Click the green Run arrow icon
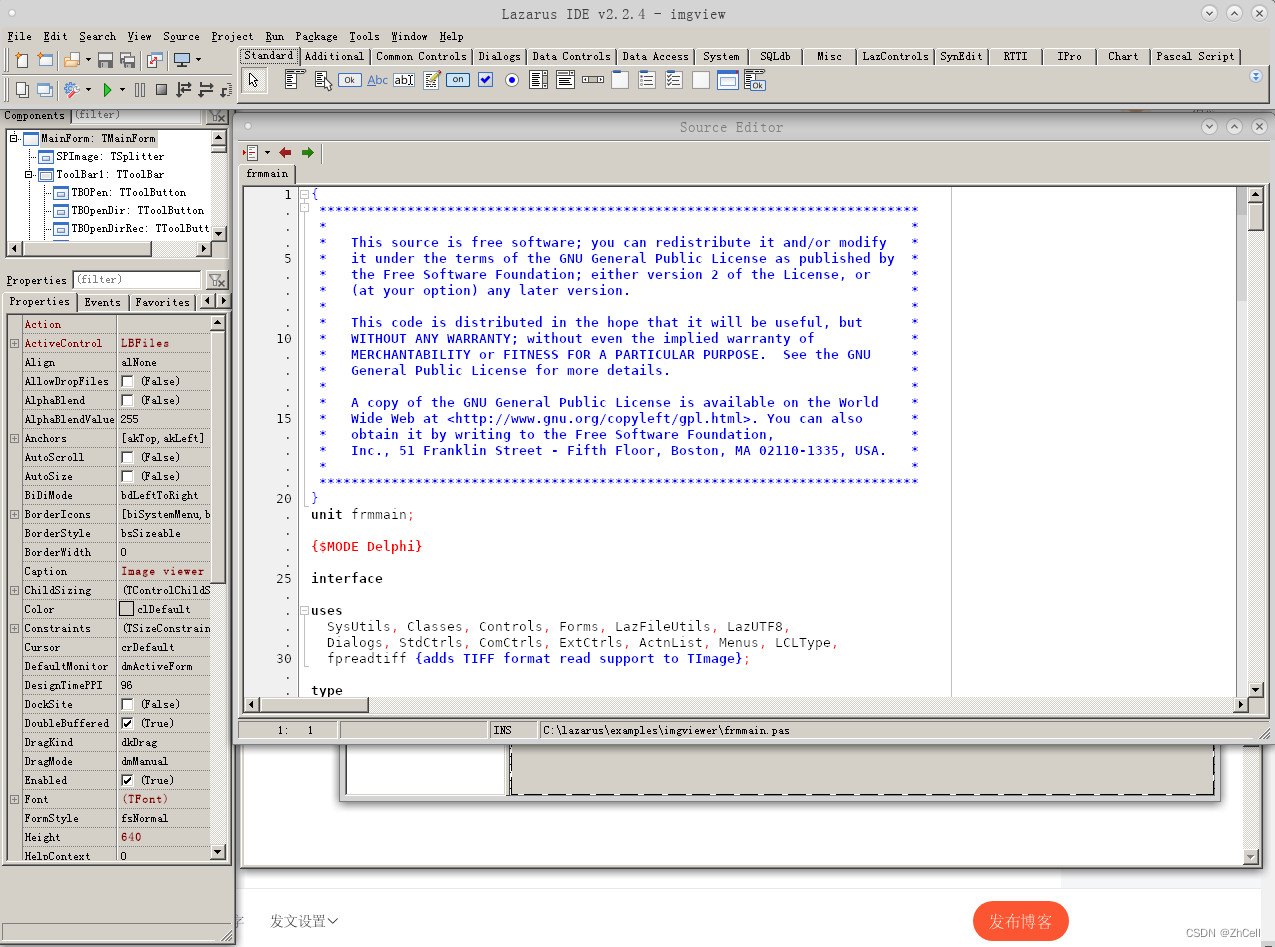The height and width of the screenshot is (947, 1275). click(107, 90)
